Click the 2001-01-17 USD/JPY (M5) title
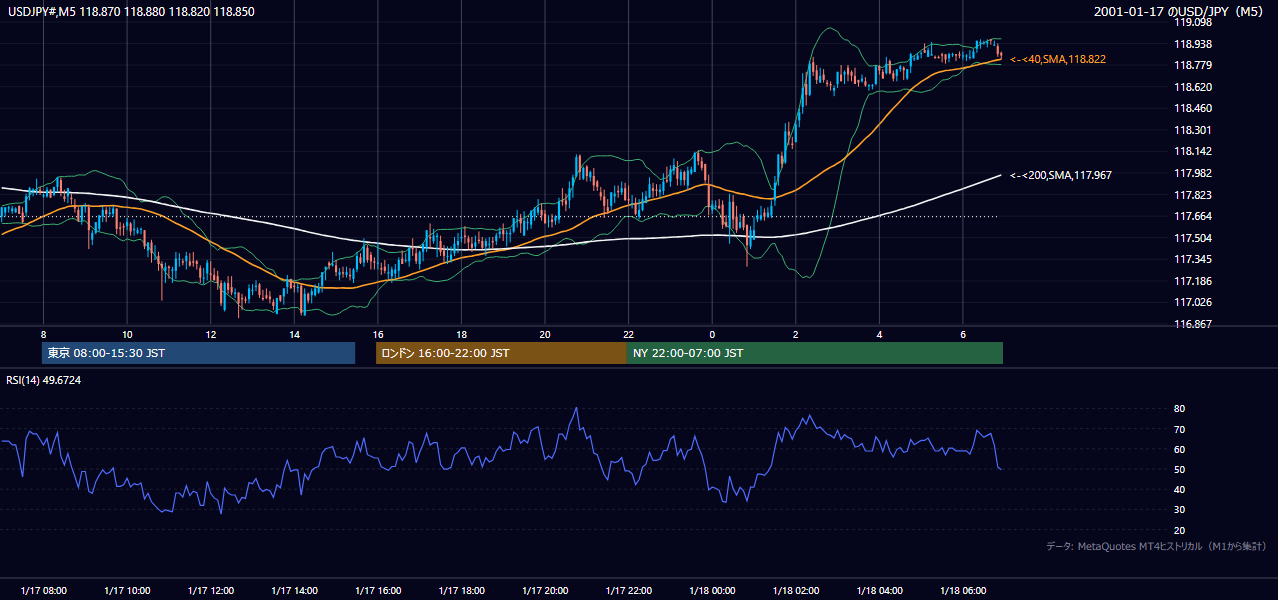The height and width of the screenshot is (600, 1278). (x=1180, y=11)
